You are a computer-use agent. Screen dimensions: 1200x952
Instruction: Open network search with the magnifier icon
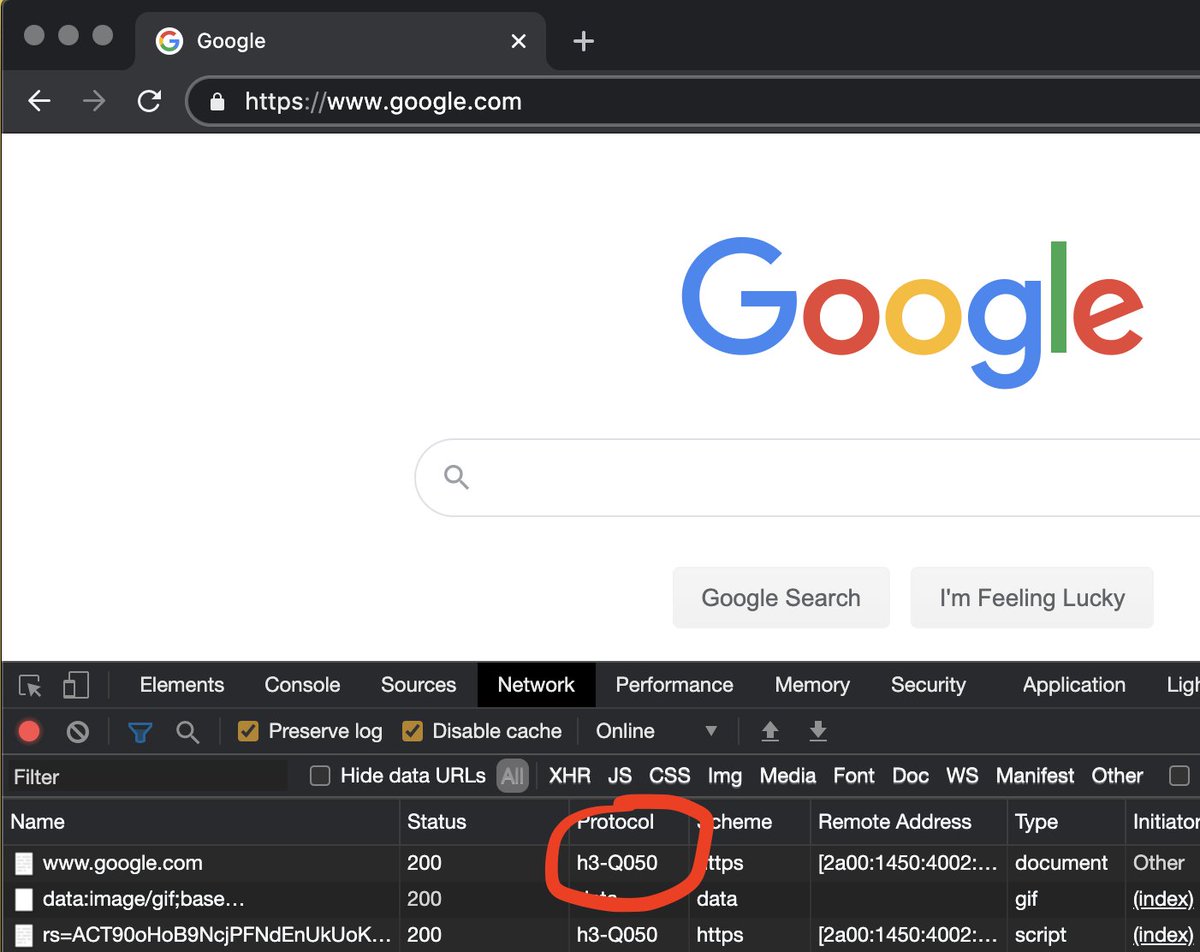coord(187,732)
